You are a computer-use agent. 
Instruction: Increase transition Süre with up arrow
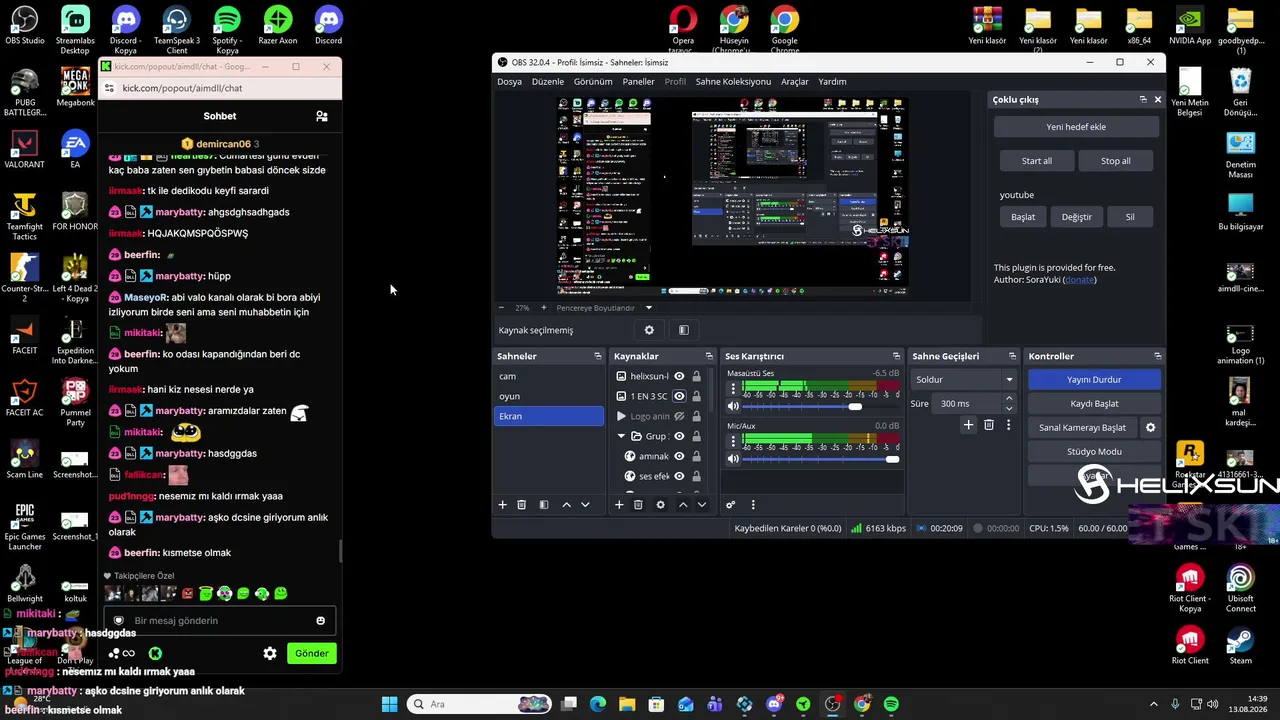(x=1008, y=399)
